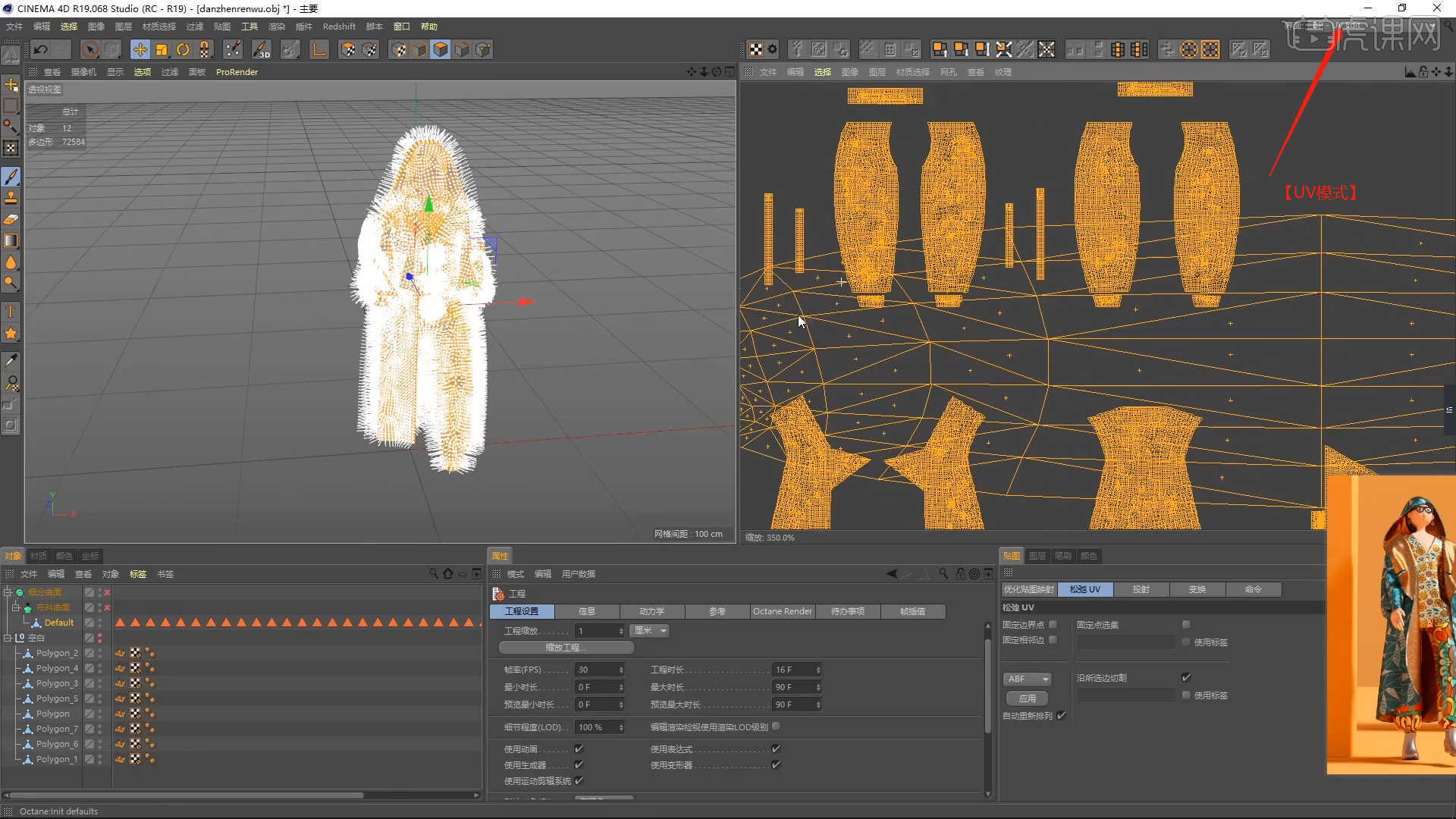The width and height of the screenshot is (1456, 819).
Task: Select the Brush tool in the left toolbar
Action: [11, 177]
